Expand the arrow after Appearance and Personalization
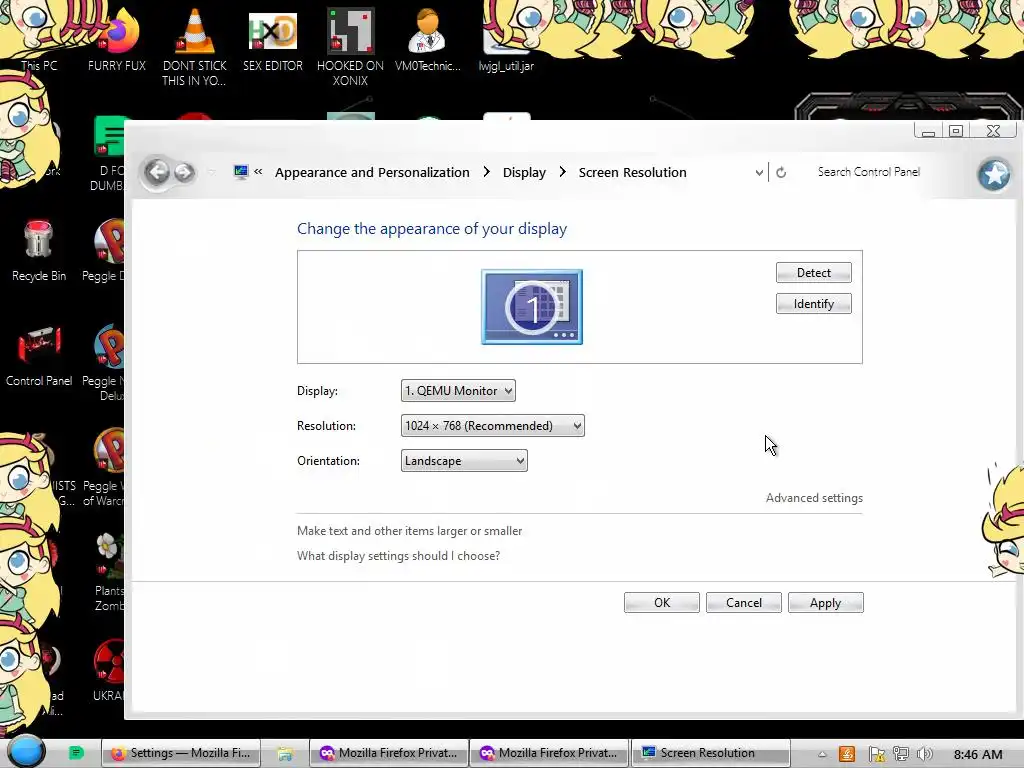Viewport: 1024px width, 768px height. 487,172
